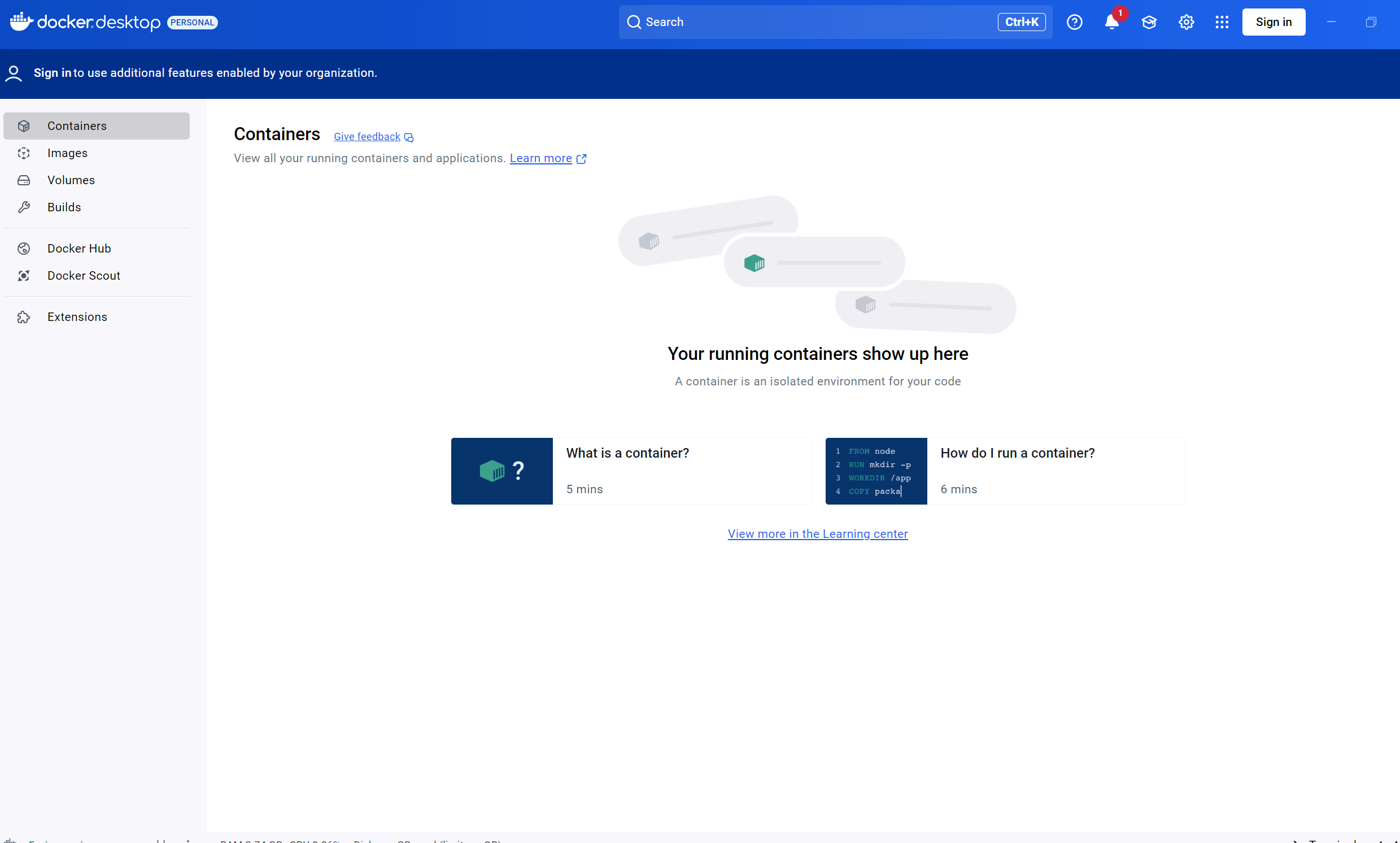Image resolution: width=1400 pixels, height=843 pixels.
Task: Open Docker Scout from the sidebar
Action: [84, 276]
